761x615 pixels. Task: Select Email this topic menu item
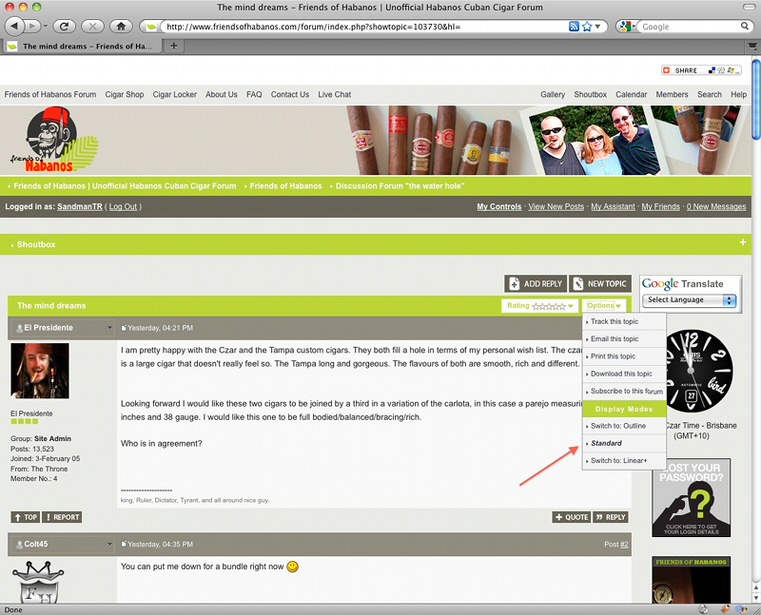tap(624, 339)
